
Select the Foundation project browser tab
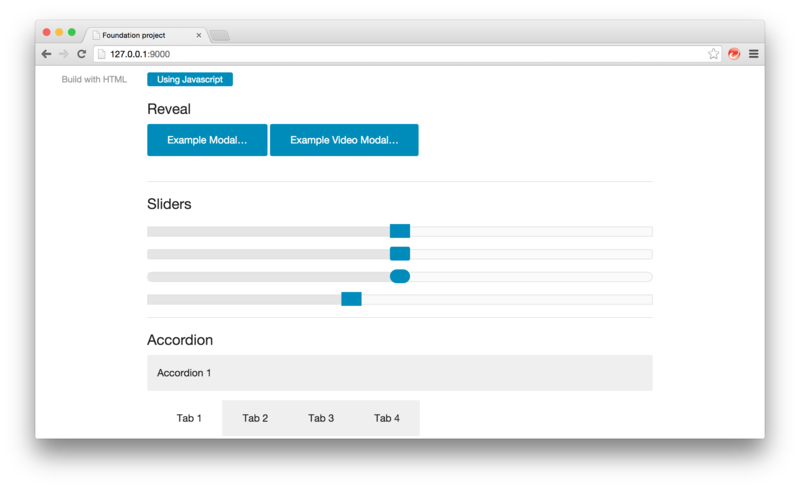point(145,35)
